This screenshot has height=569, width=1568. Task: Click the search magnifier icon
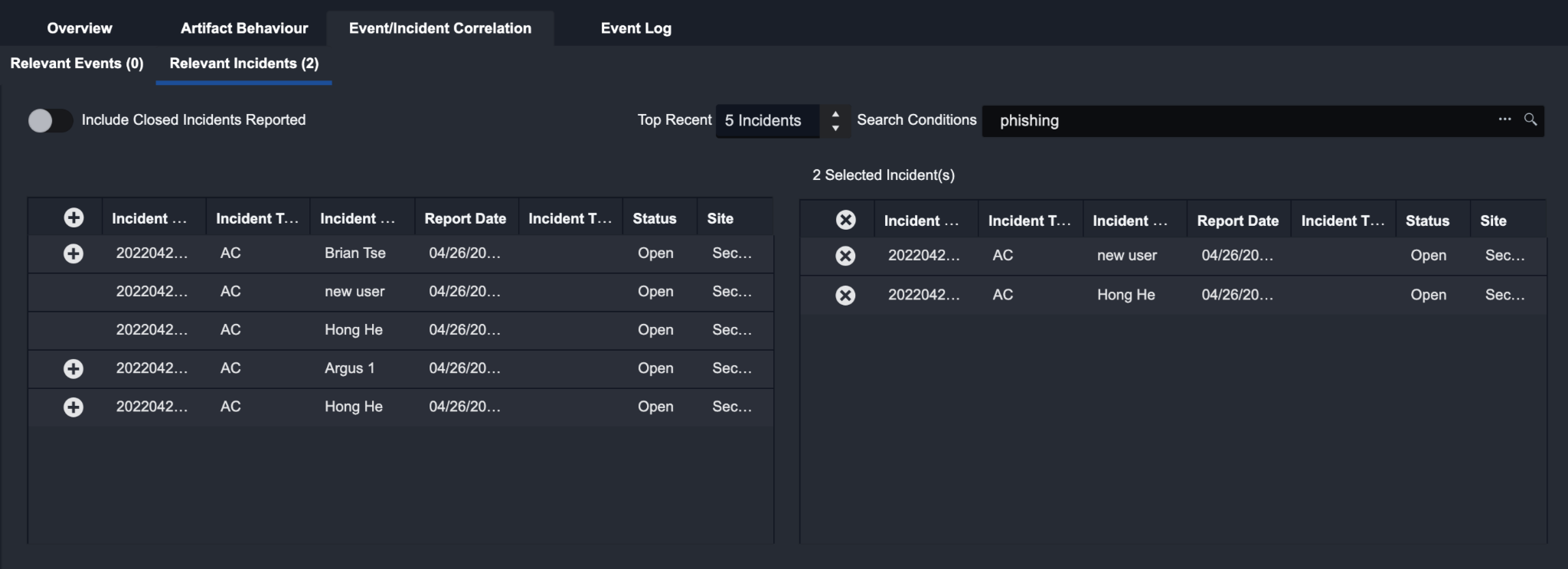1530,119
